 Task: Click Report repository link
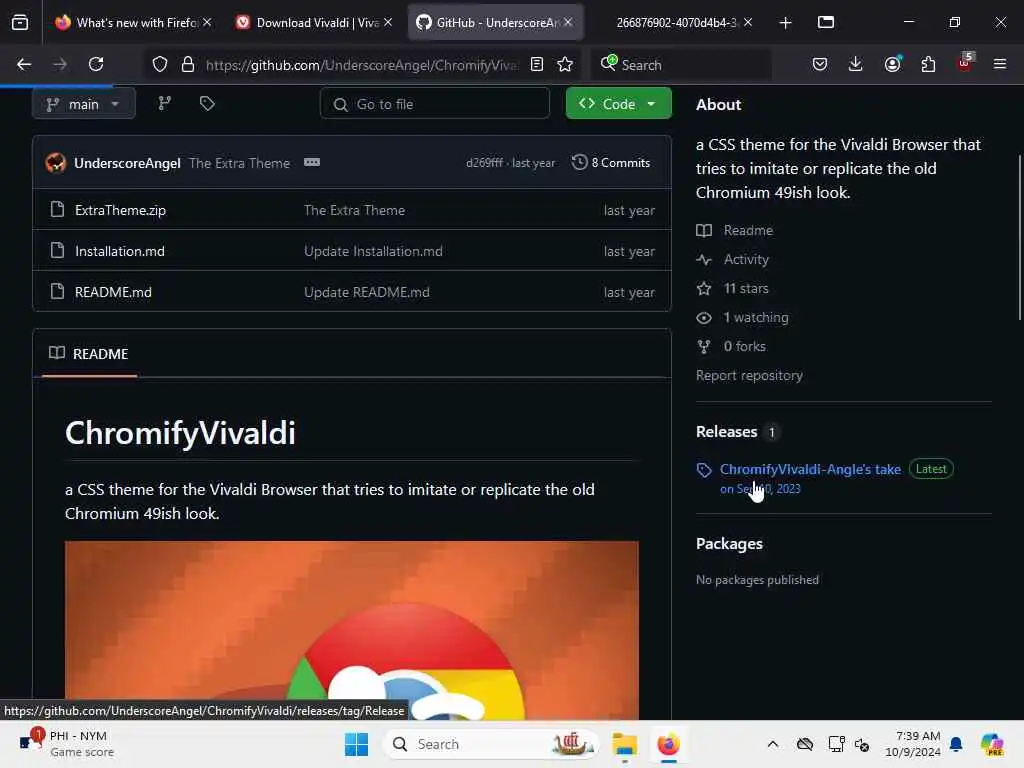click(749, 376)
